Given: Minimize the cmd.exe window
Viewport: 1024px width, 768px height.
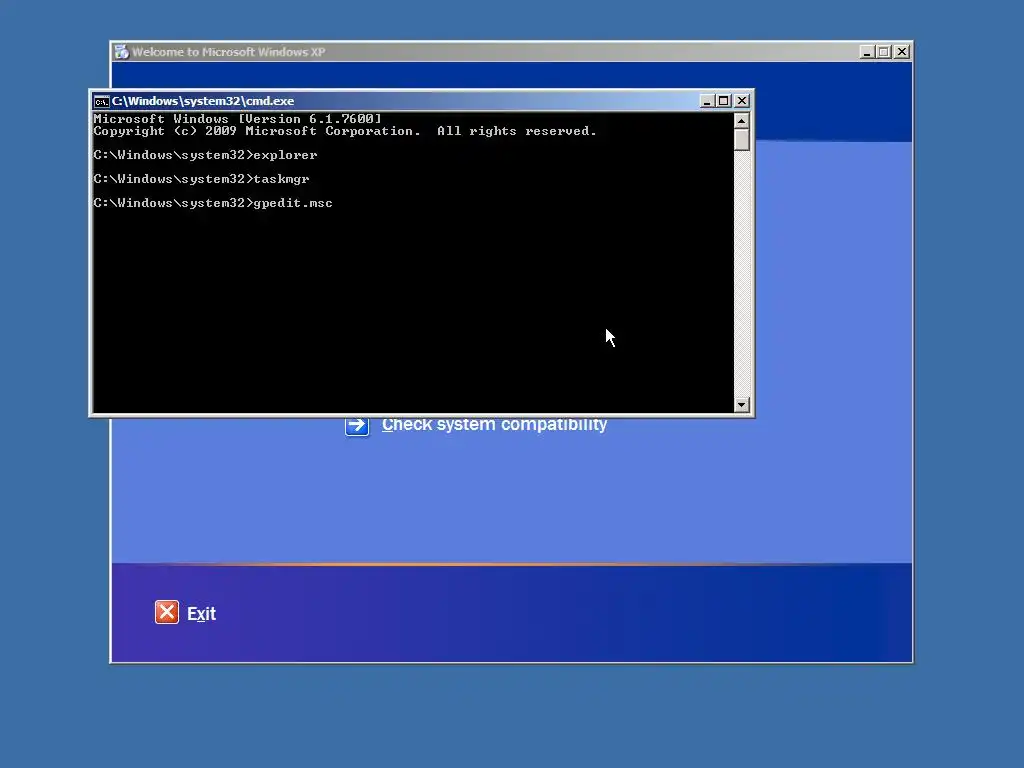Looking at the screenshot, I should [x=707, y=101].
